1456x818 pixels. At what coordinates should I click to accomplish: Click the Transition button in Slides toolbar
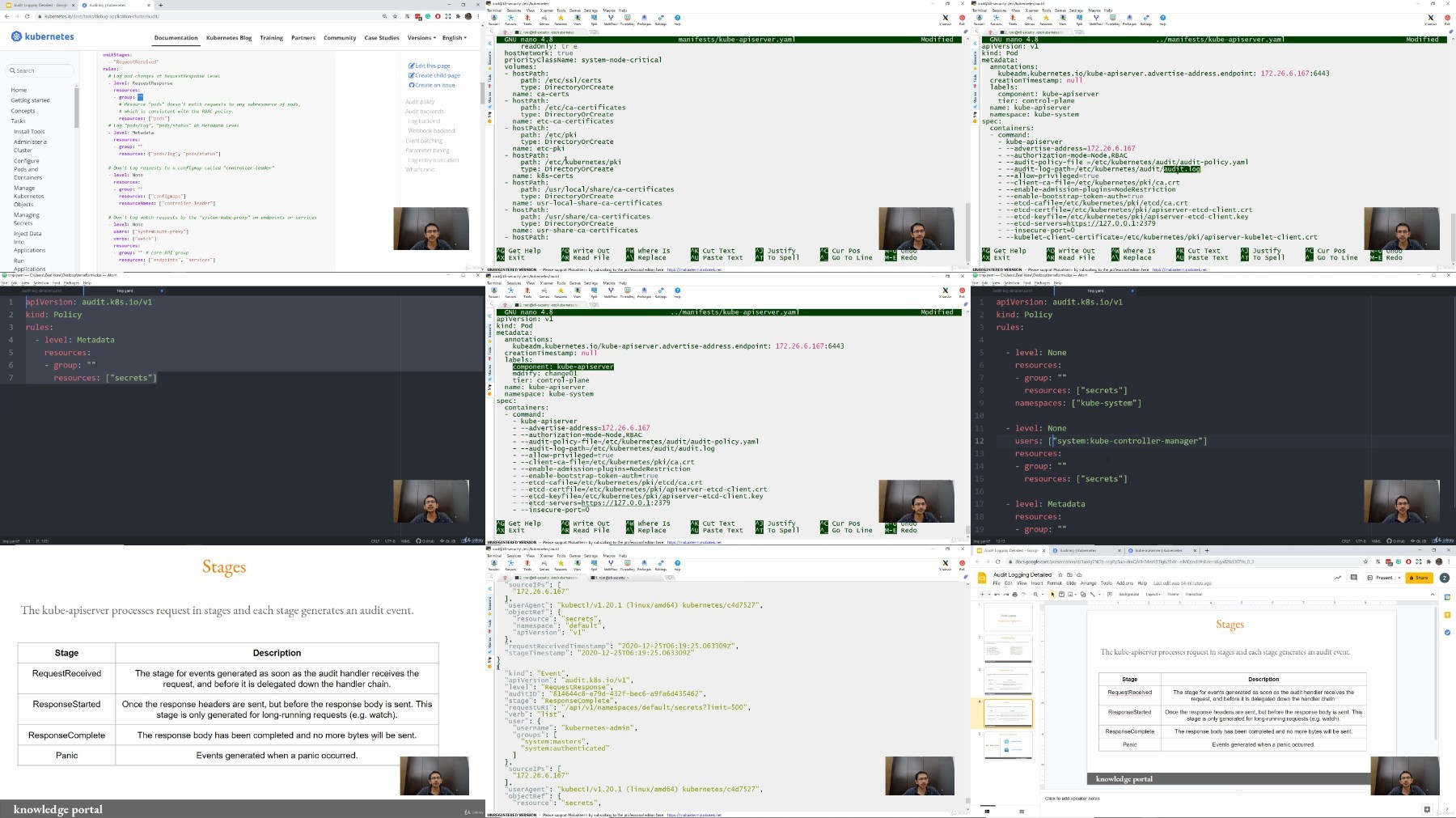1194,594
